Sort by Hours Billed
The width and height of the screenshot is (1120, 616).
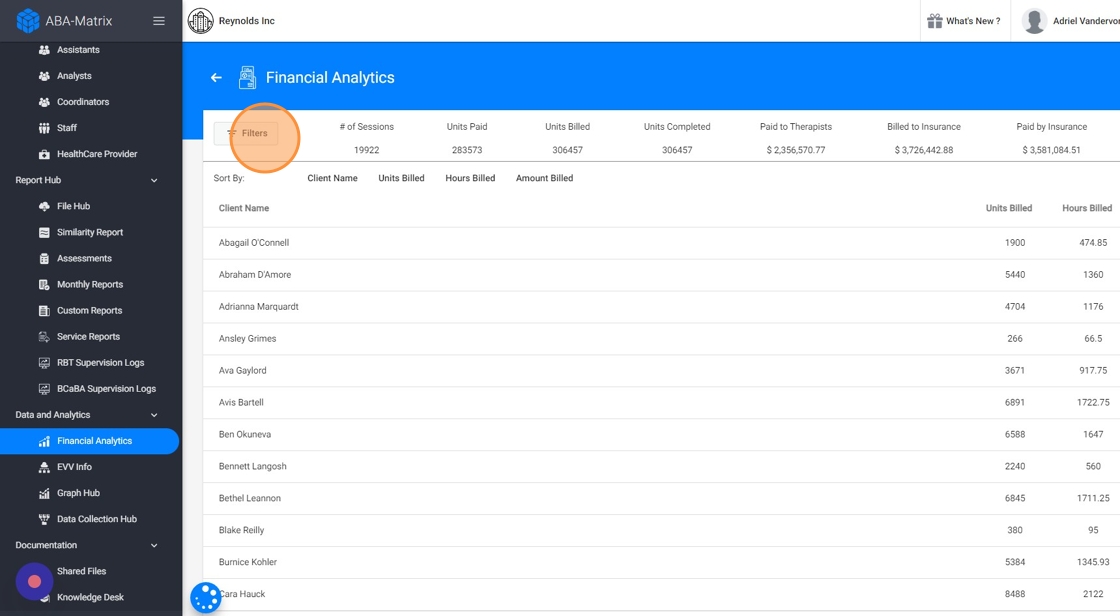(x=470, y=178)
